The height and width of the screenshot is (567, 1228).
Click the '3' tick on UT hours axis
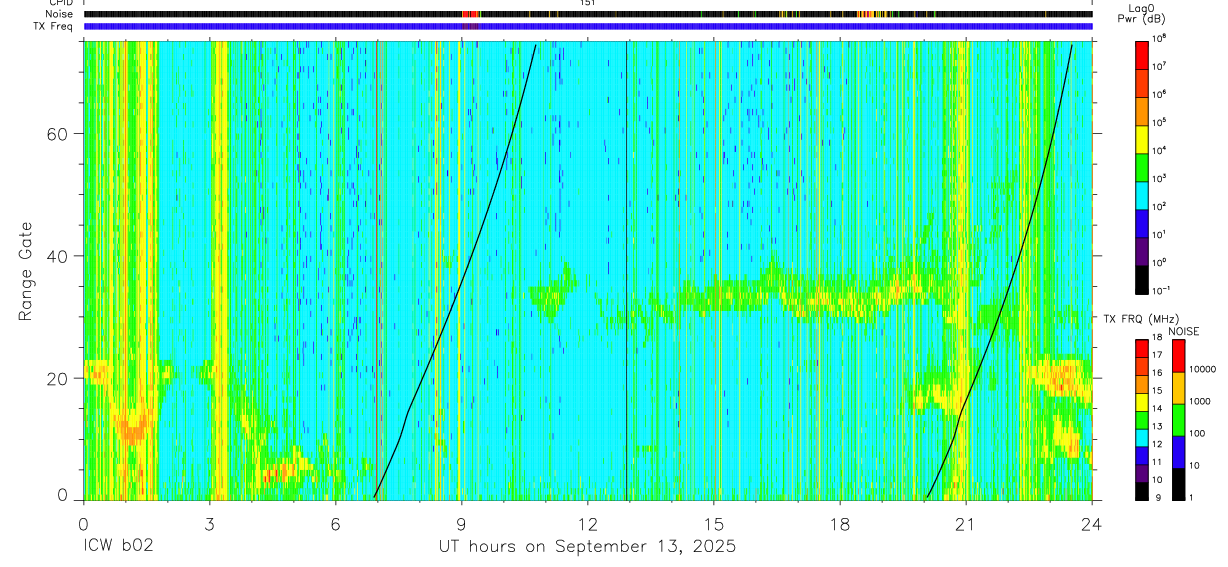click(209, 523)
